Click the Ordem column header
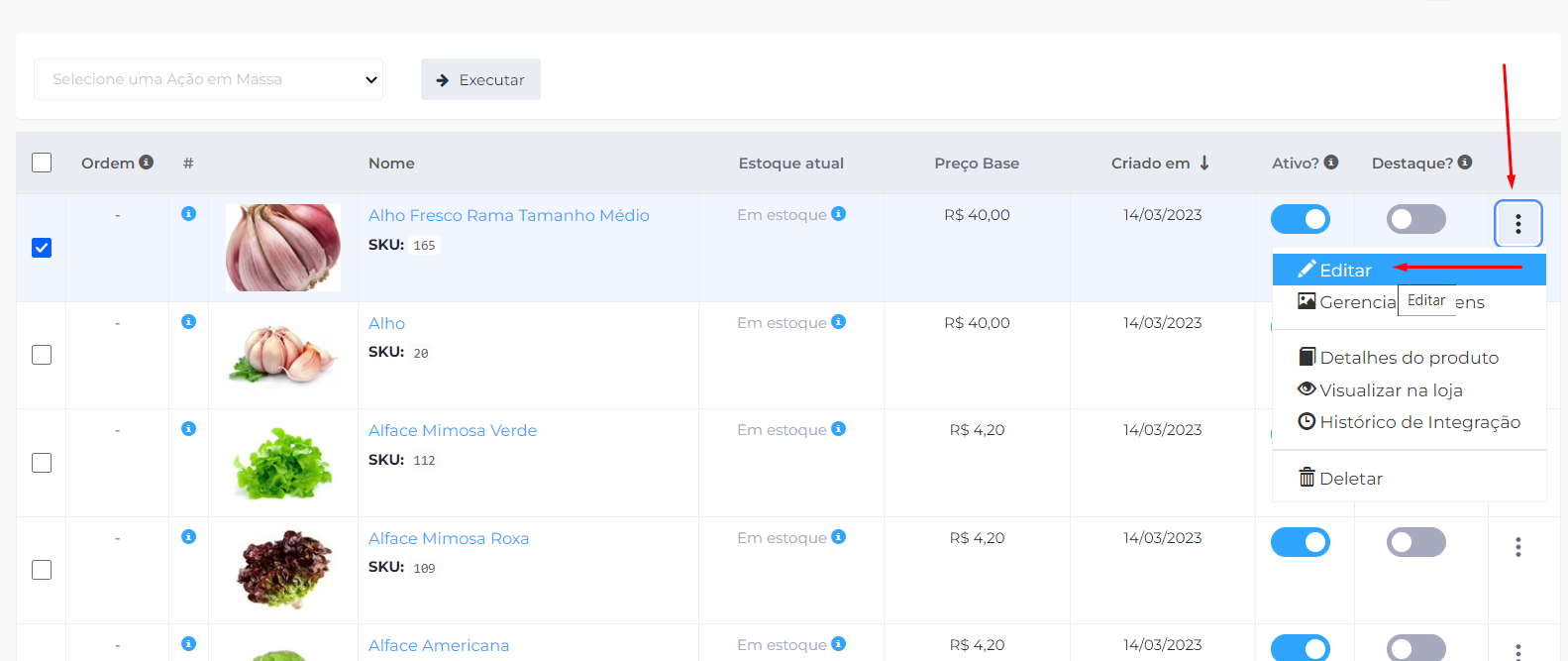 (108, 164)
